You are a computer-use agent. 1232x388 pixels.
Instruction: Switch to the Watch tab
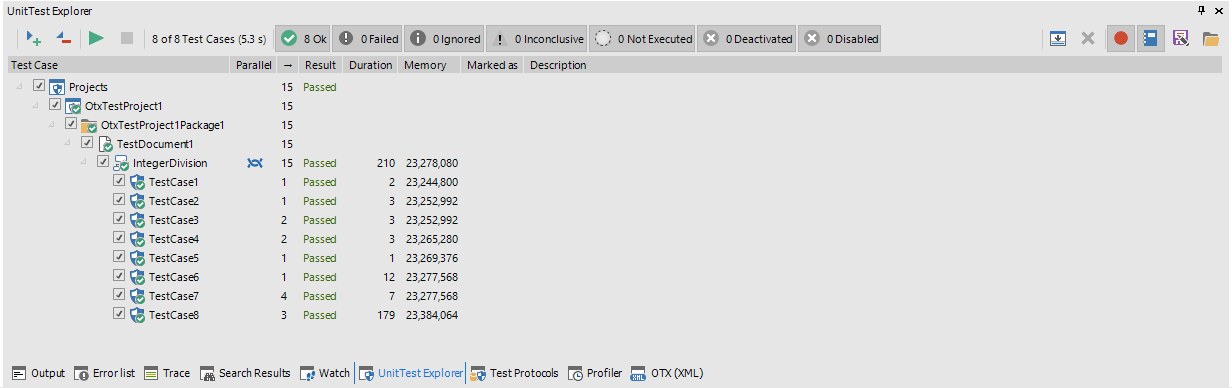[324, 373]
